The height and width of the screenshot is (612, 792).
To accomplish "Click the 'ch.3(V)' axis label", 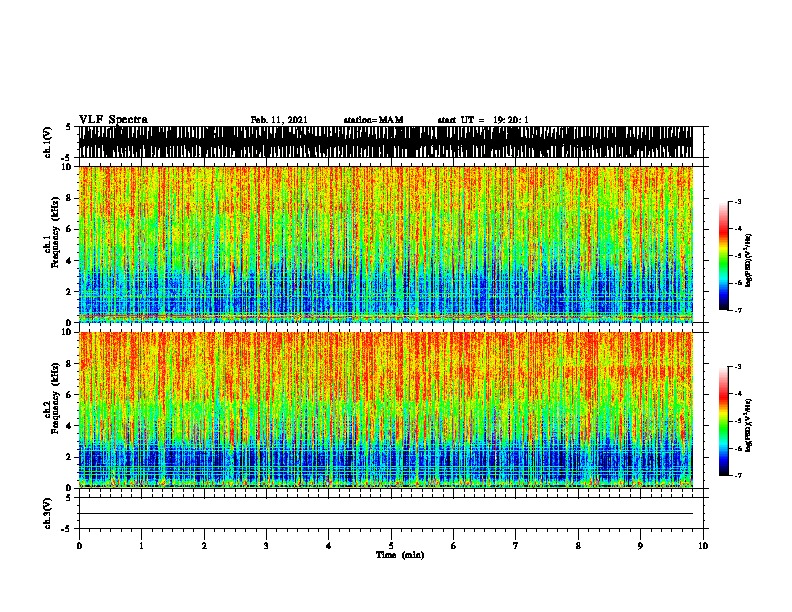I will 48,513.
